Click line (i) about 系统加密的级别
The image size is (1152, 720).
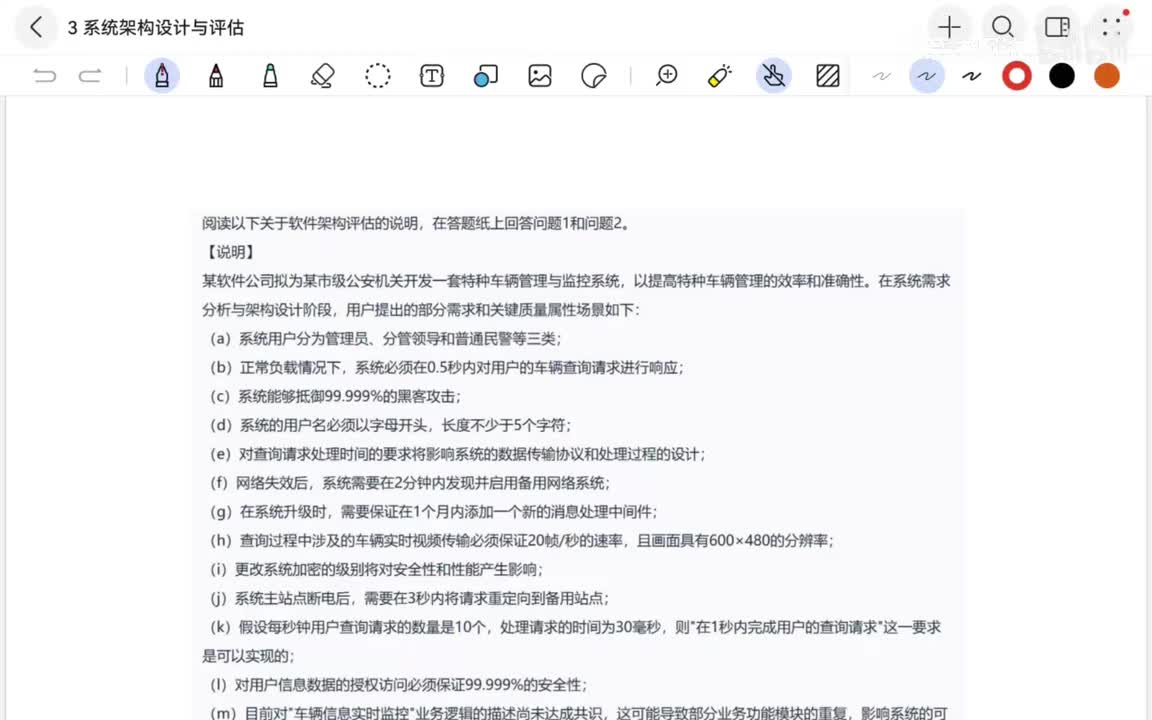(x=376, y=569)
